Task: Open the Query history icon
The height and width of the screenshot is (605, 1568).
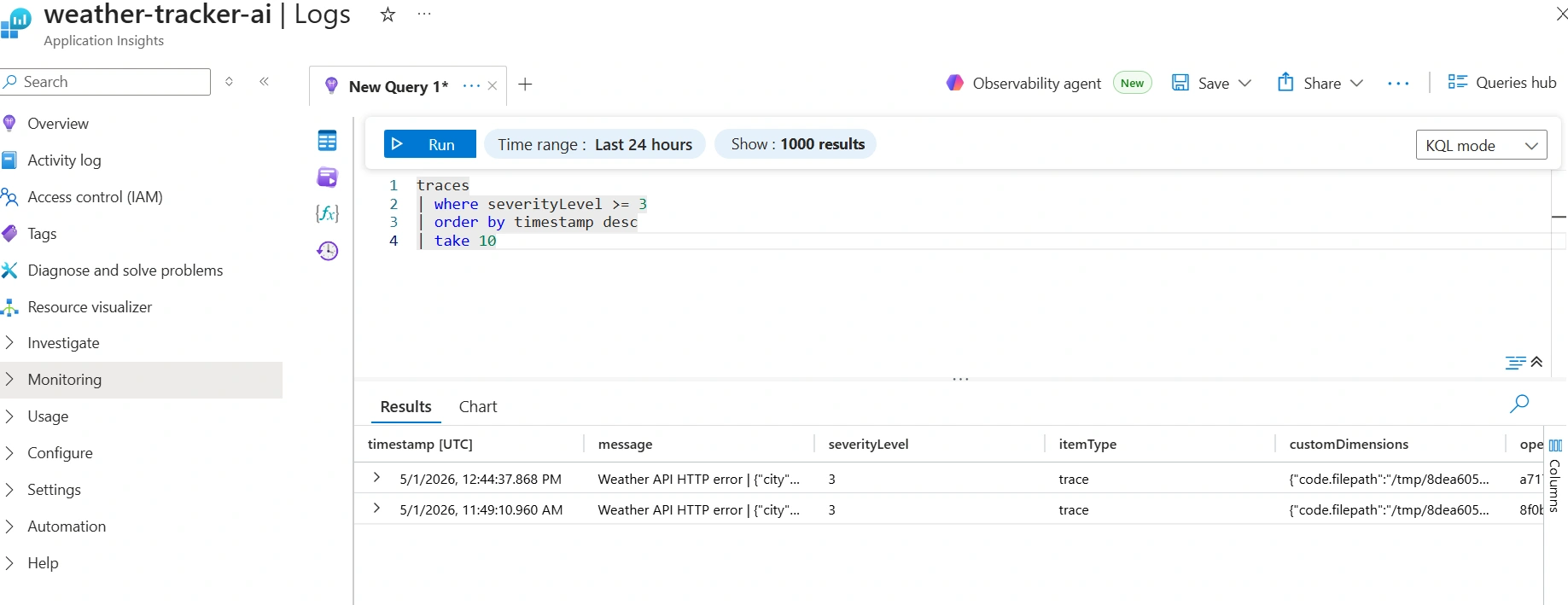Action: coord(327,250)
